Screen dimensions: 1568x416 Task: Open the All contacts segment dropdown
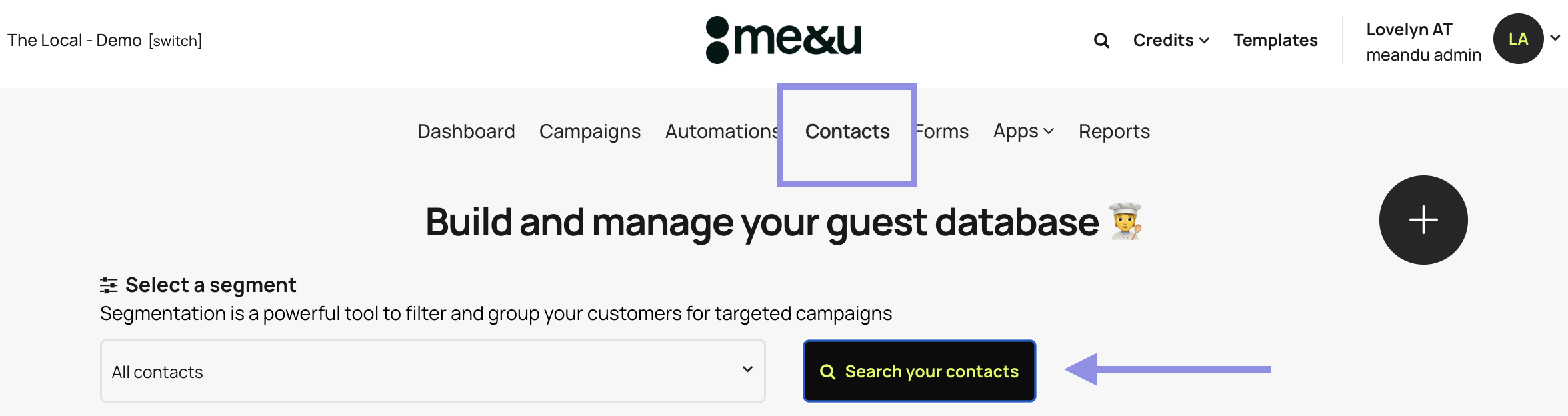(x=432, y=371)
